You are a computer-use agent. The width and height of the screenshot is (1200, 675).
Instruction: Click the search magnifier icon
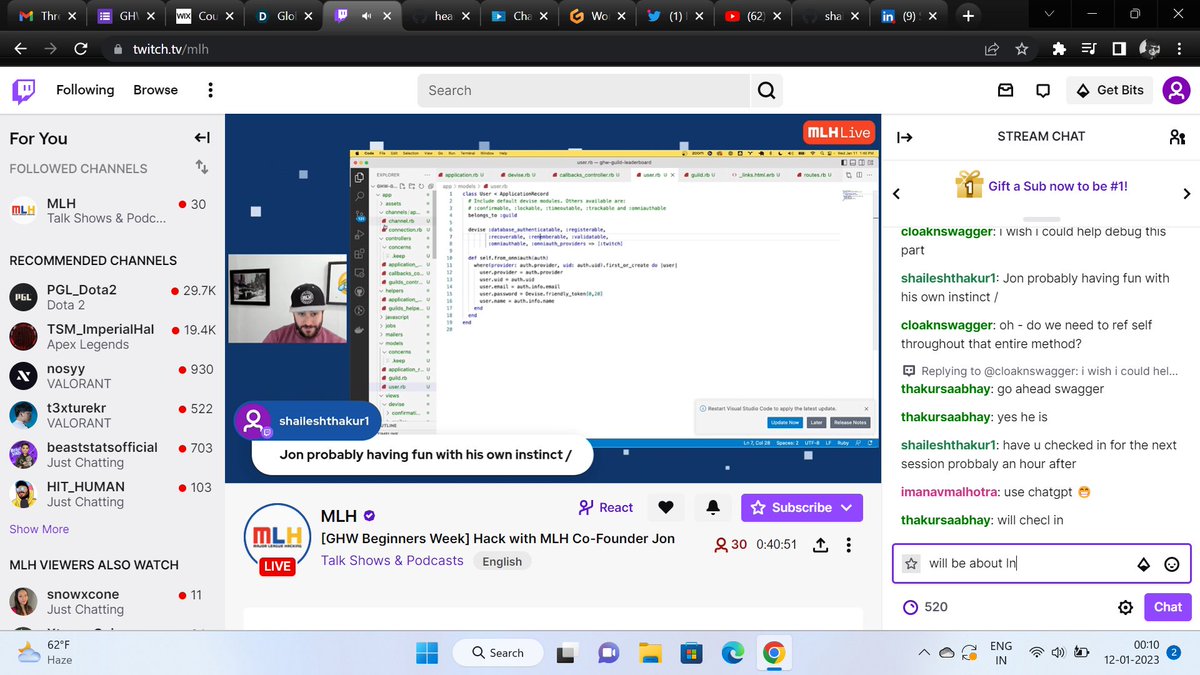tap(766, 90)
